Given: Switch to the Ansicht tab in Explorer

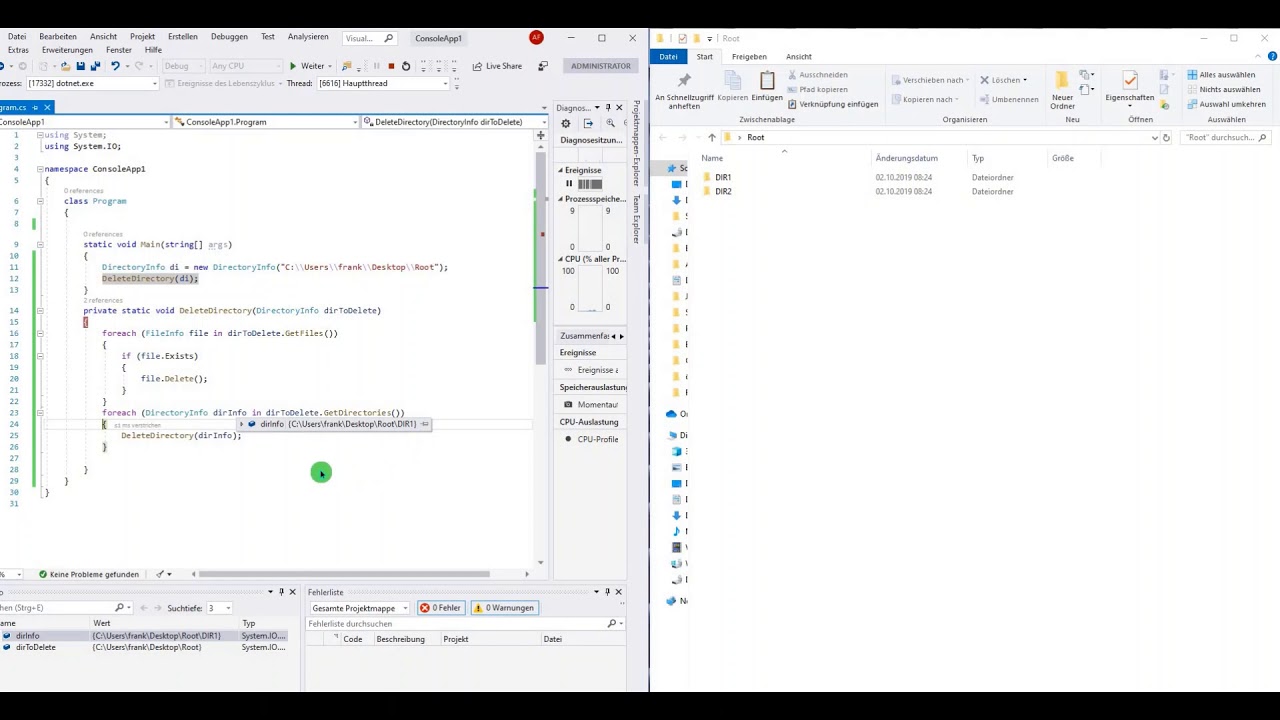Looking at the screenshot, I should [799, 57].
